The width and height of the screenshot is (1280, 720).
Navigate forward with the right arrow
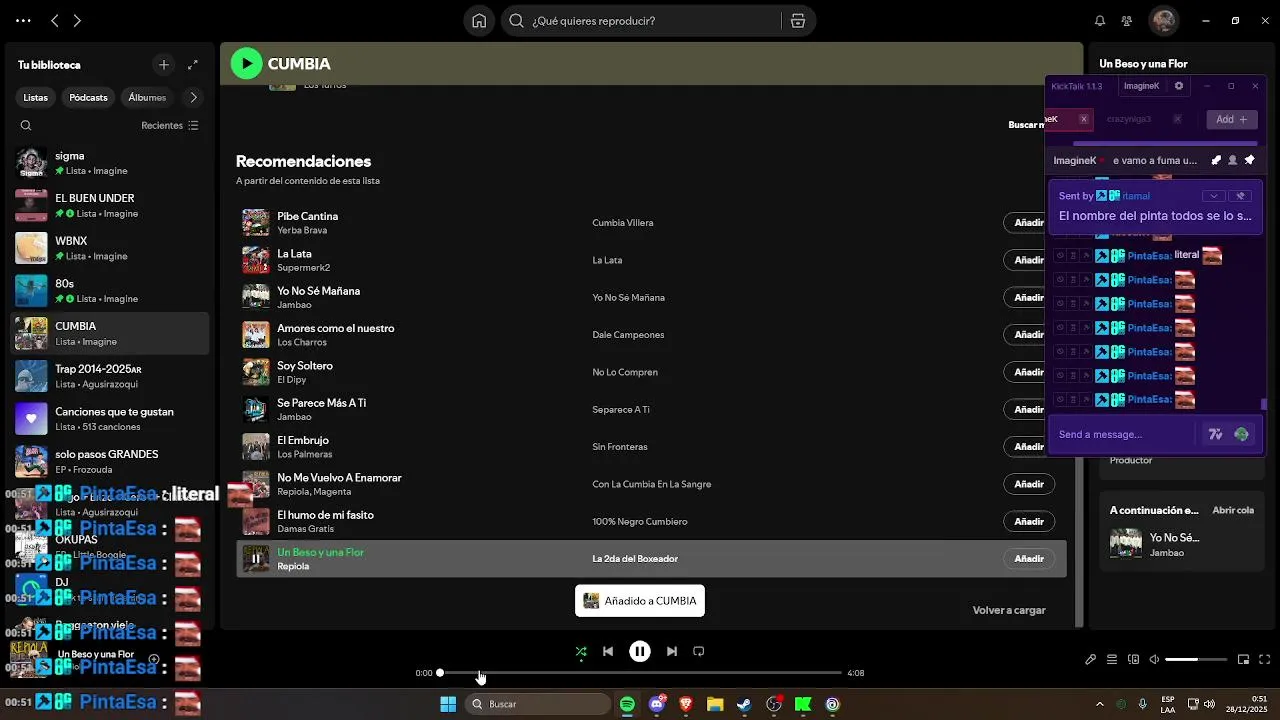(x=77, y=21)
